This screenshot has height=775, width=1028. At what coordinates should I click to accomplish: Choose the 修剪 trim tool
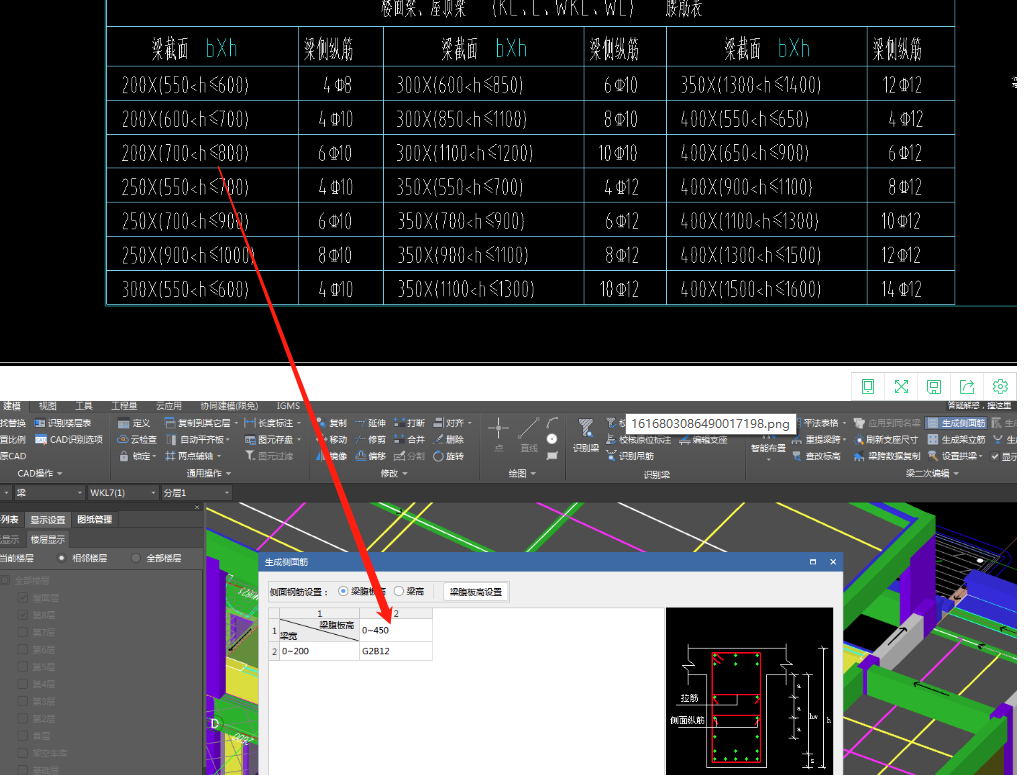[x=370, y=439]
